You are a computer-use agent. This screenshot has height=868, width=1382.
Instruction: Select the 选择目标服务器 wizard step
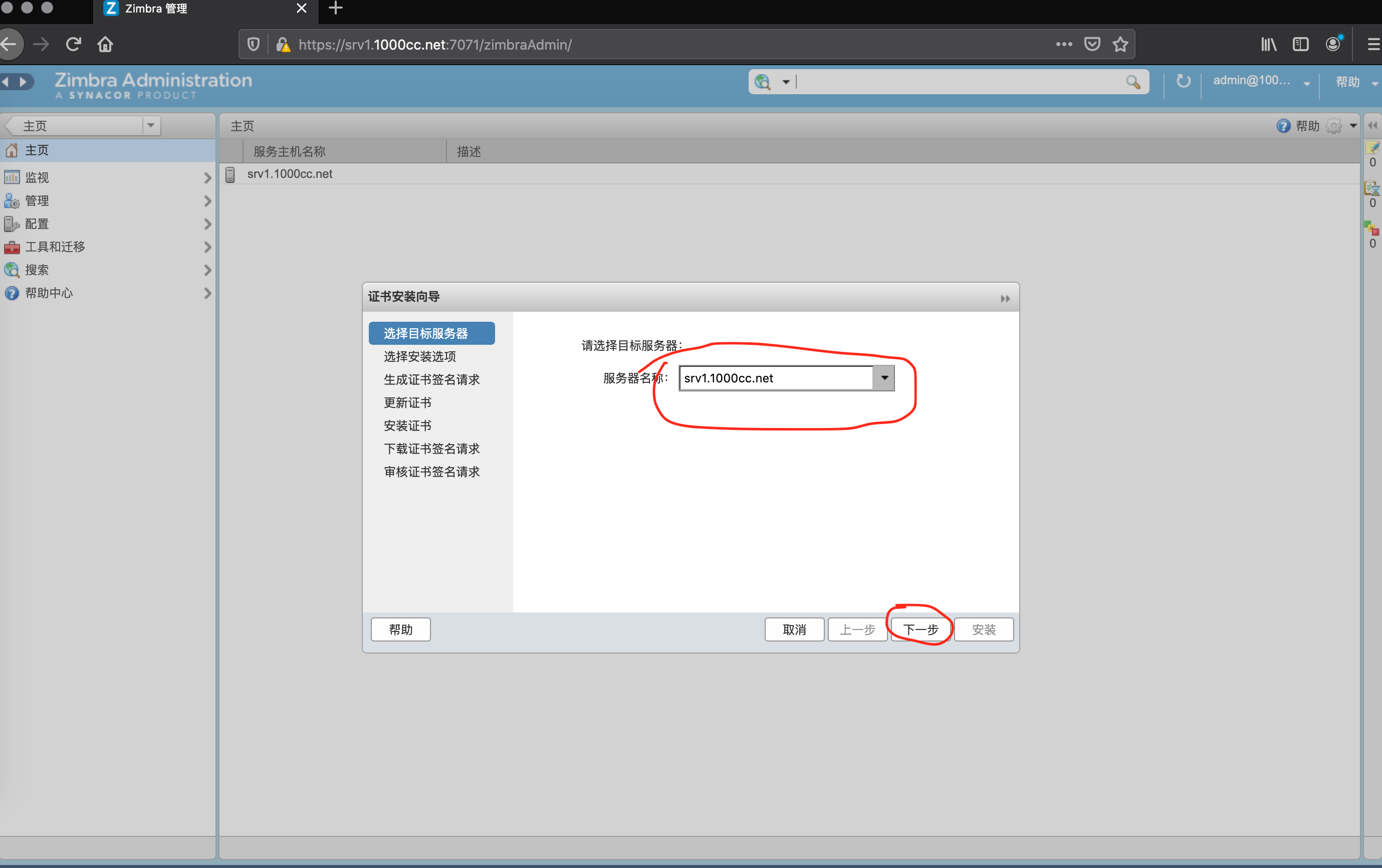pos(431,333)
